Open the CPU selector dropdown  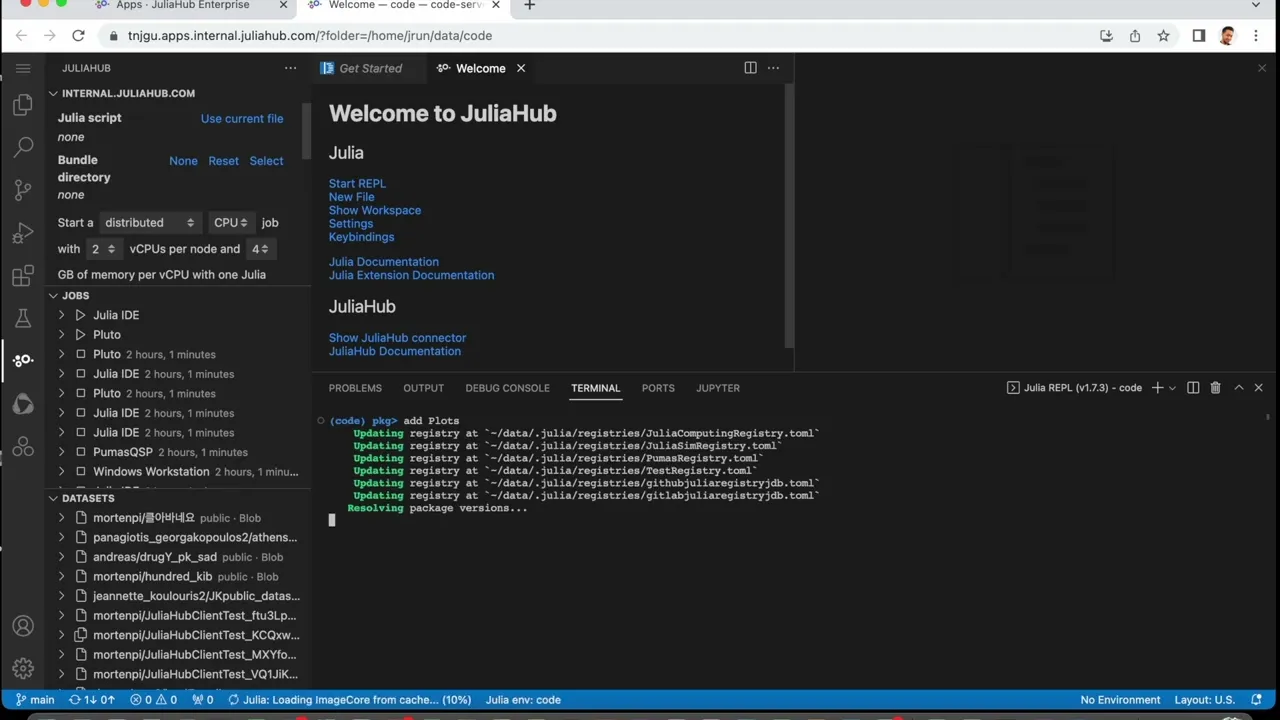coord(230,223)
